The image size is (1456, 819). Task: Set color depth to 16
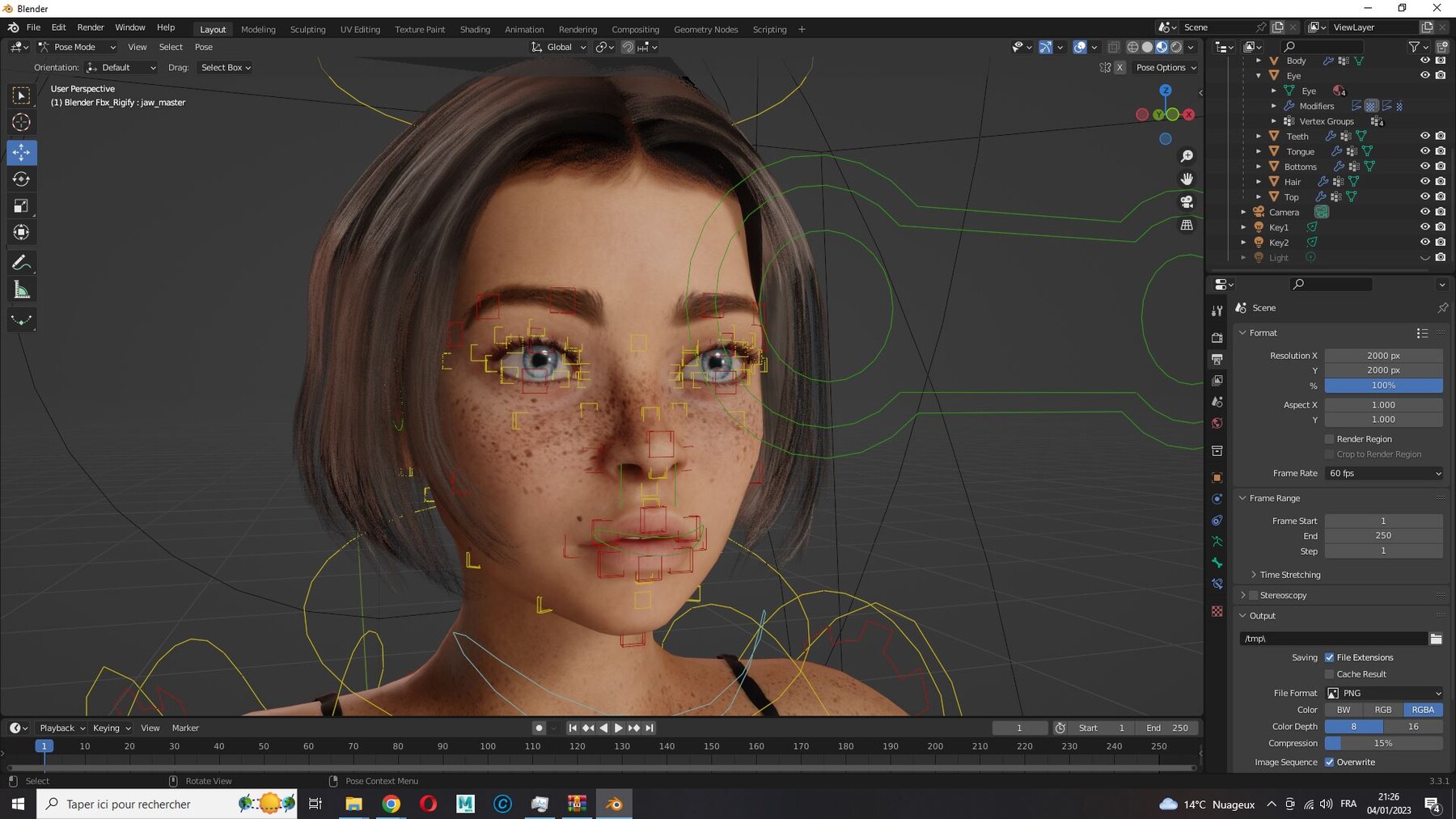1413,727
